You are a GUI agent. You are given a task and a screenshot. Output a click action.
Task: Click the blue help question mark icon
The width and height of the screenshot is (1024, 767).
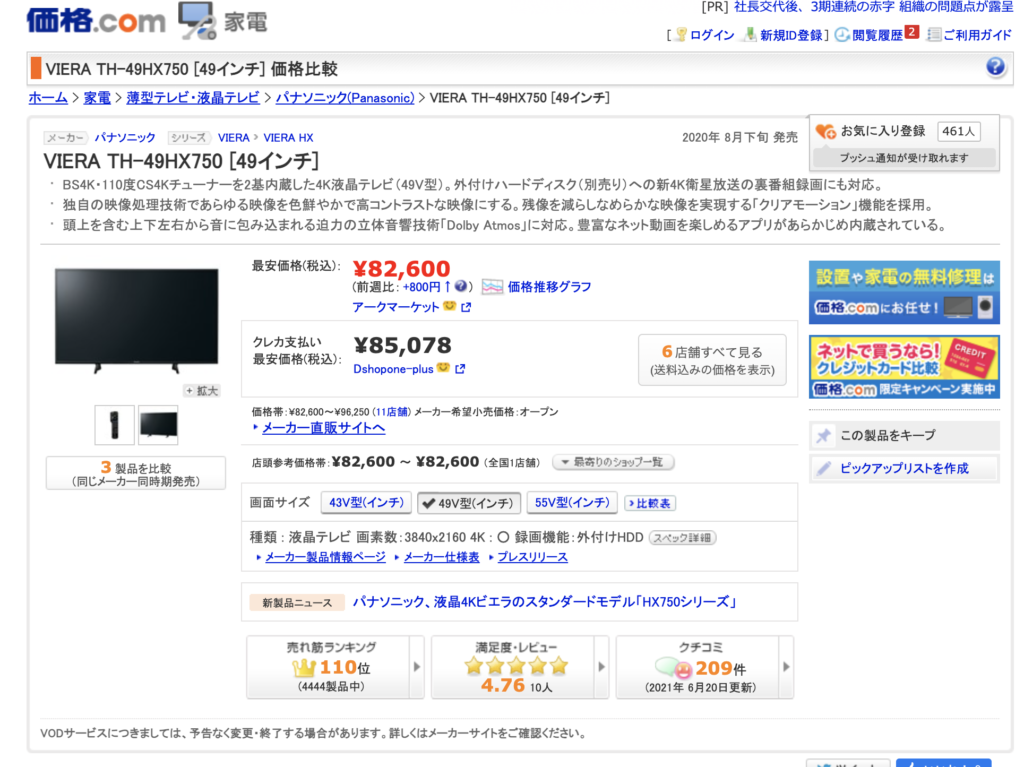click(995, 67)
